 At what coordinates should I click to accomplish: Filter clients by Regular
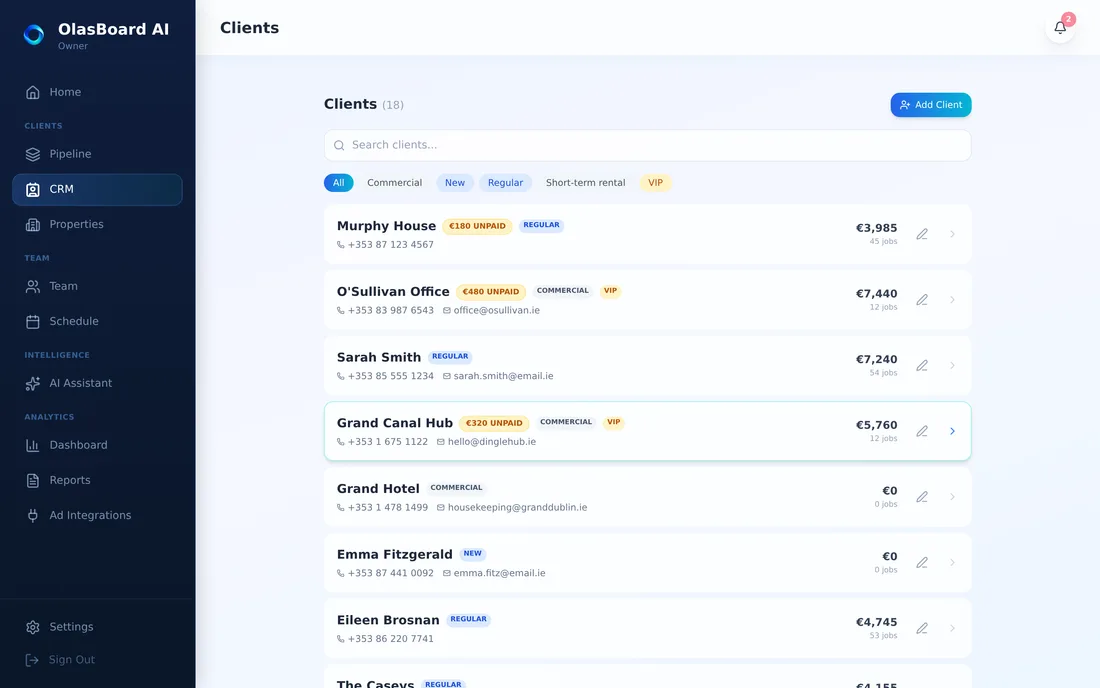(505, 182)
